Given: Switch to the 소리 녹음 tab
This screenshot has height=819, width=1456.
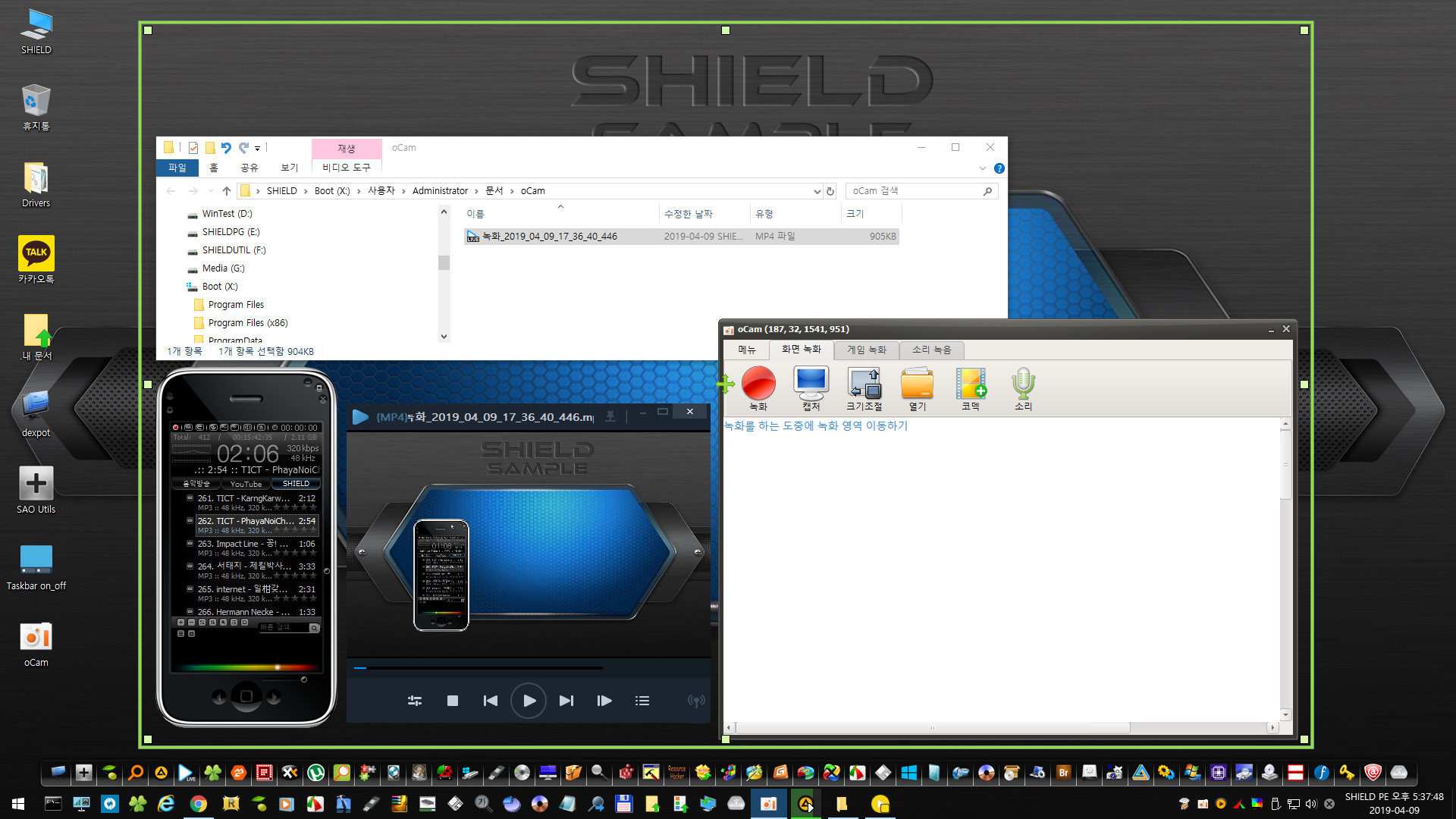Looking at the screenshot, I should tap(931, 350).
